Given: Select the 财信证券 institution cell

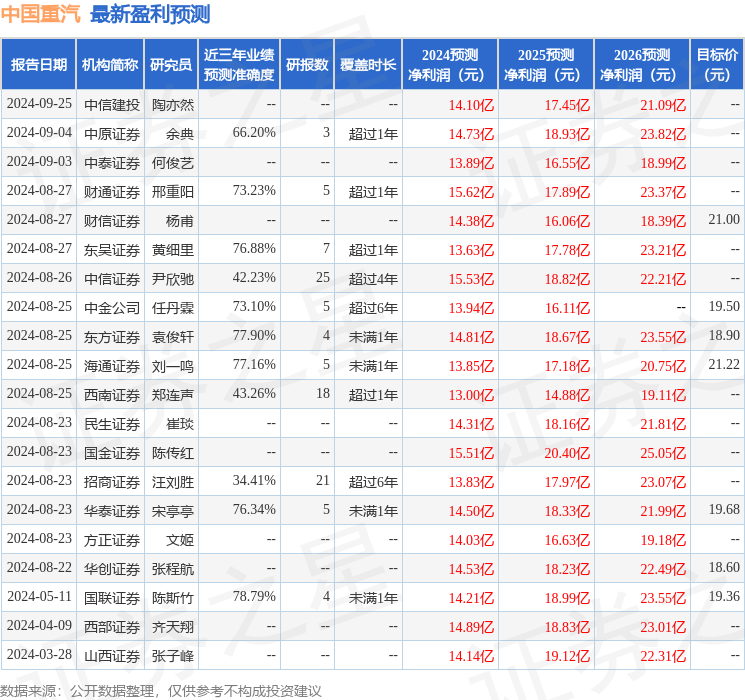Looking at the screenshot, I should click(x=112, y=221).
